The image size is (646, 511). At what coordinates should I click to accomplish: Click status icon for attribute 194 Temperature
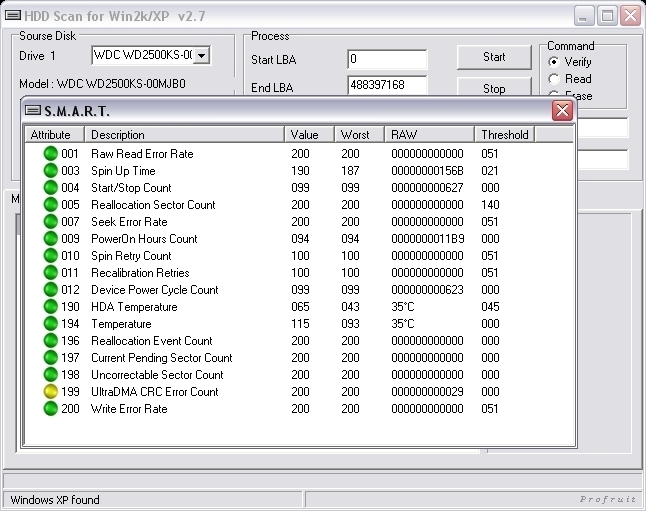click(x=51, y=323)
